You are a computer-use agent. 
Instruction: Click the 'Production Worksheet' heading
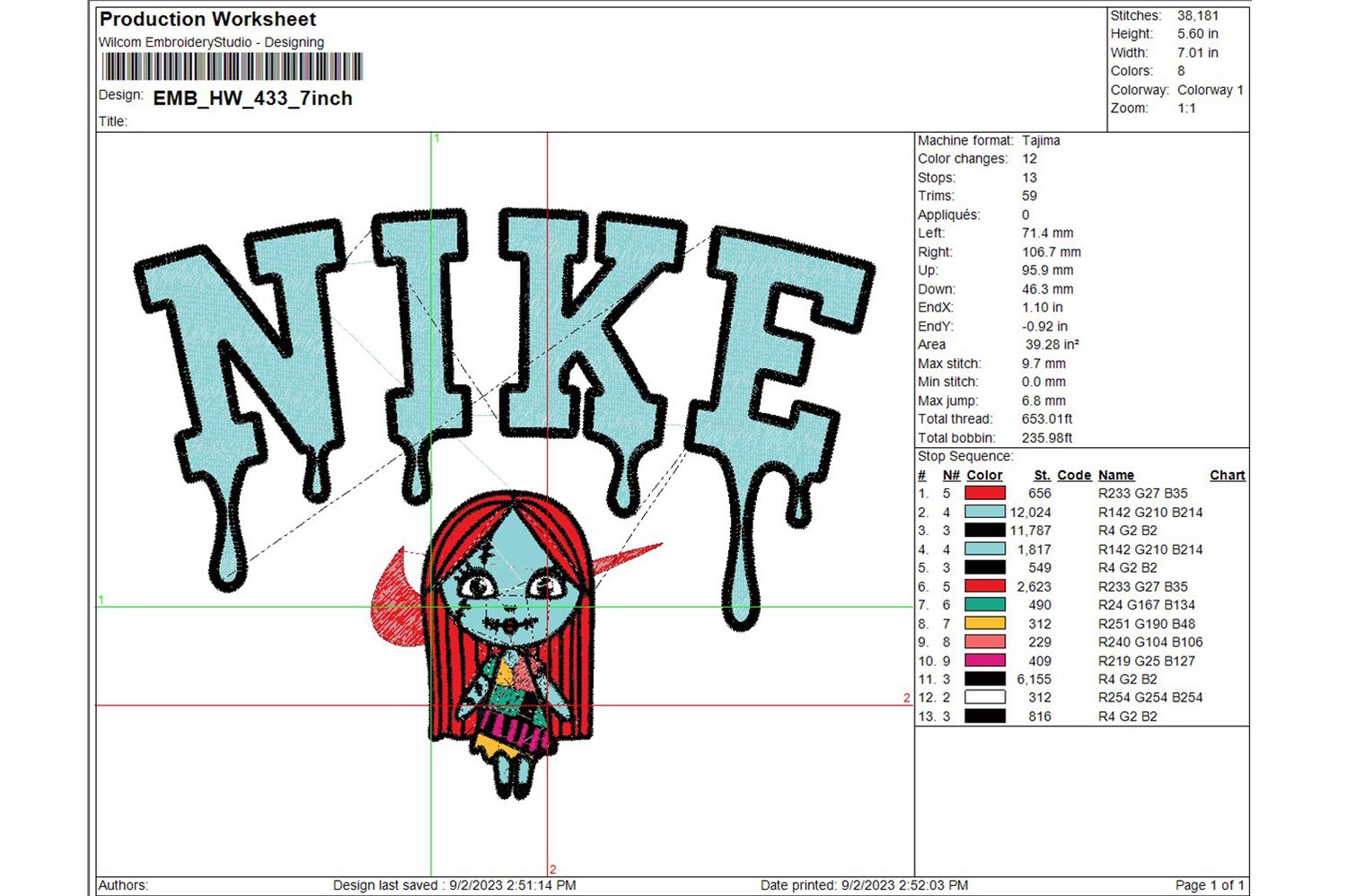click(207, 19)
